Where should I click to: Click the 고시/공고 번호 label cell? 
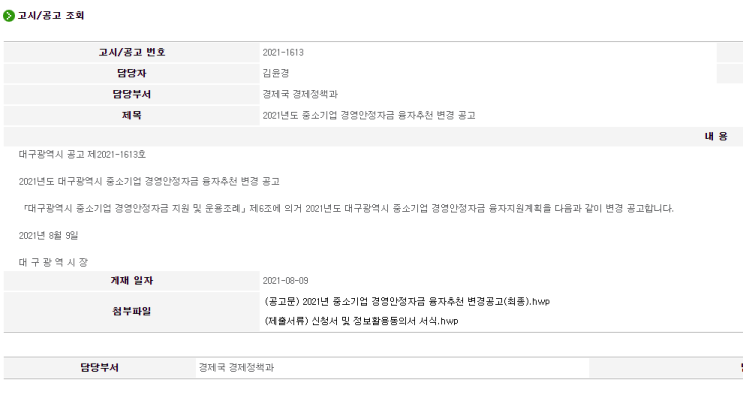[x=132, y=52]
